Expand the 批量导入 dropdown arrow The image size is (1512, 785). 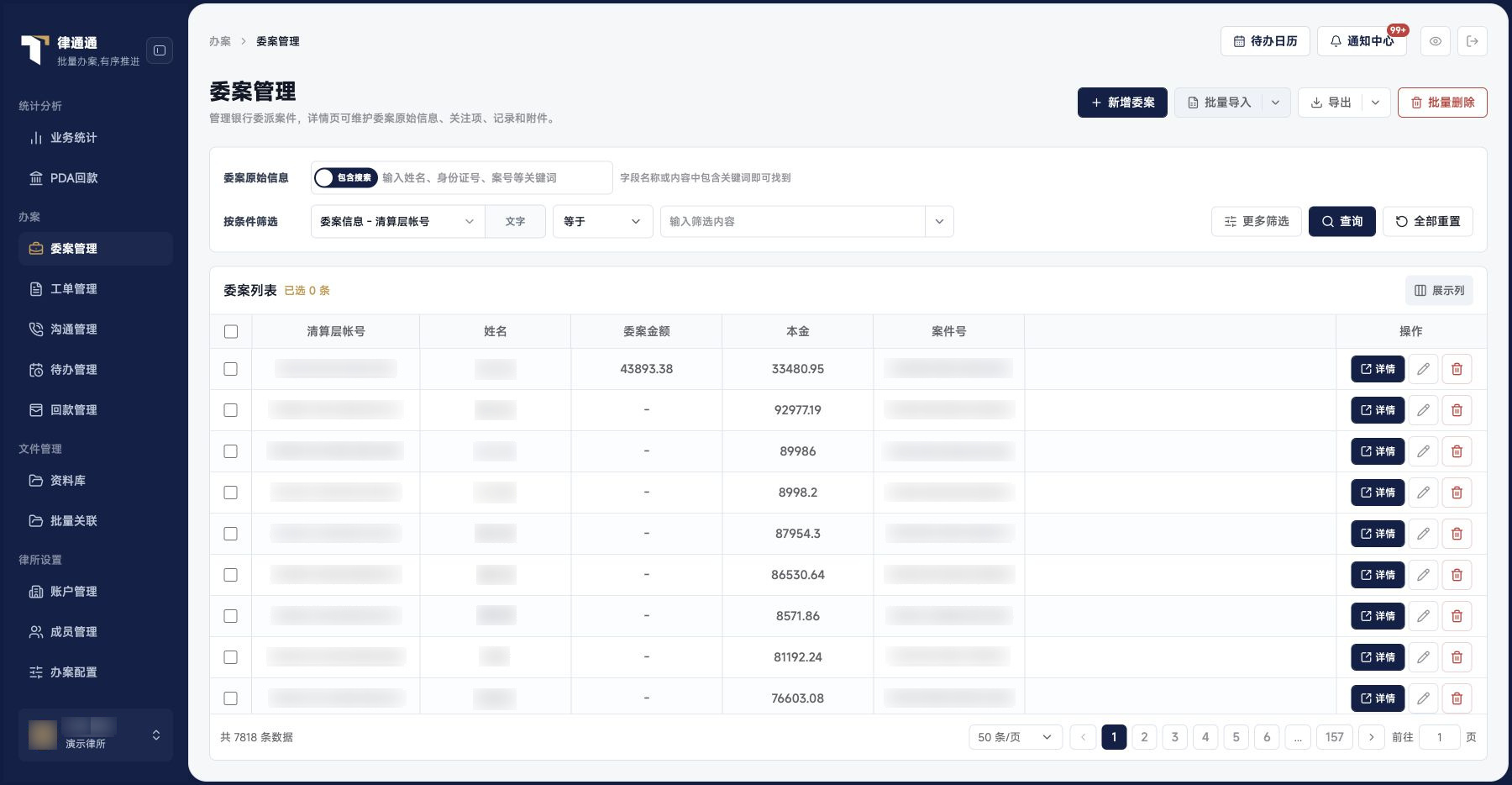pyautogui.click(x=1275, y=103)
